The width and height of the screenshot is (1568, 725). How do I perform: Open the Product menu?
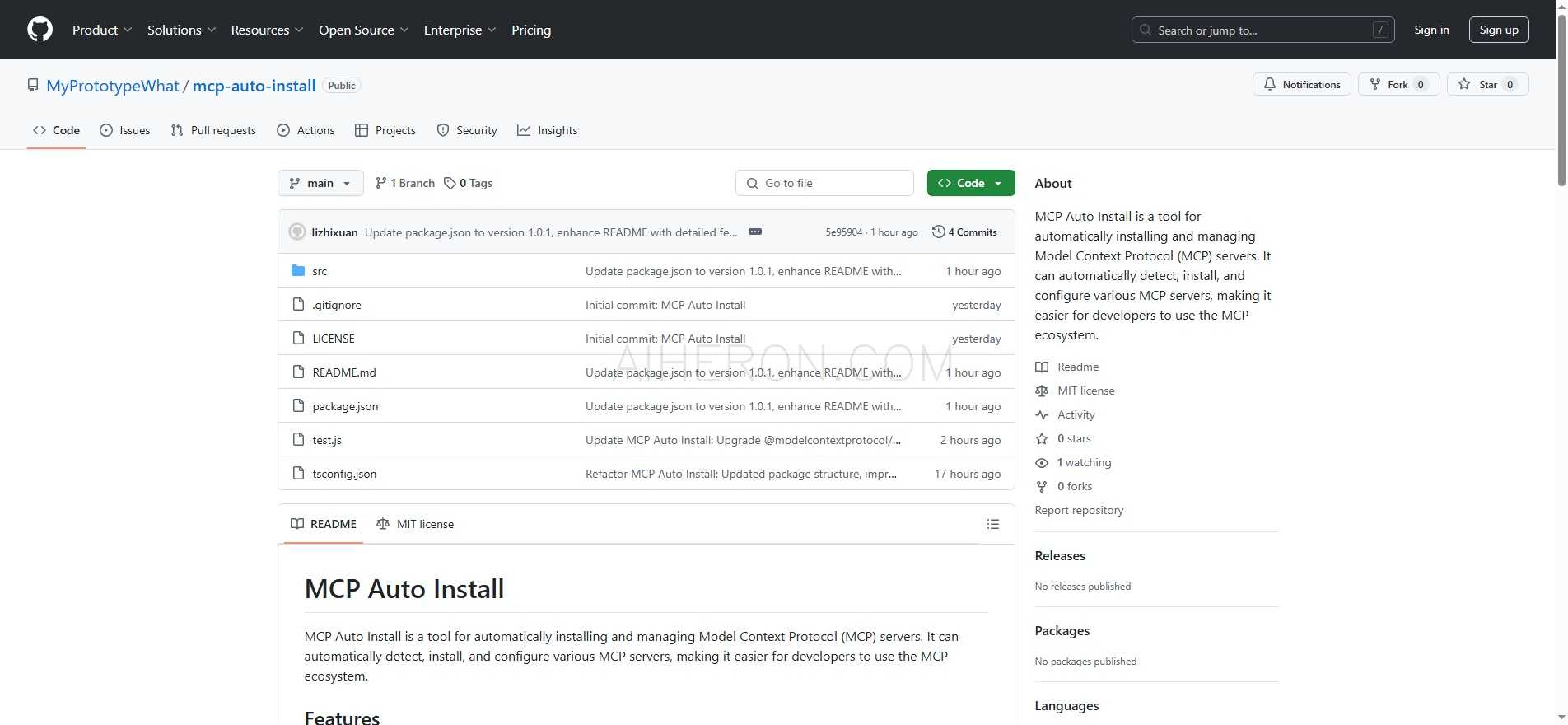tap(102, 30)
